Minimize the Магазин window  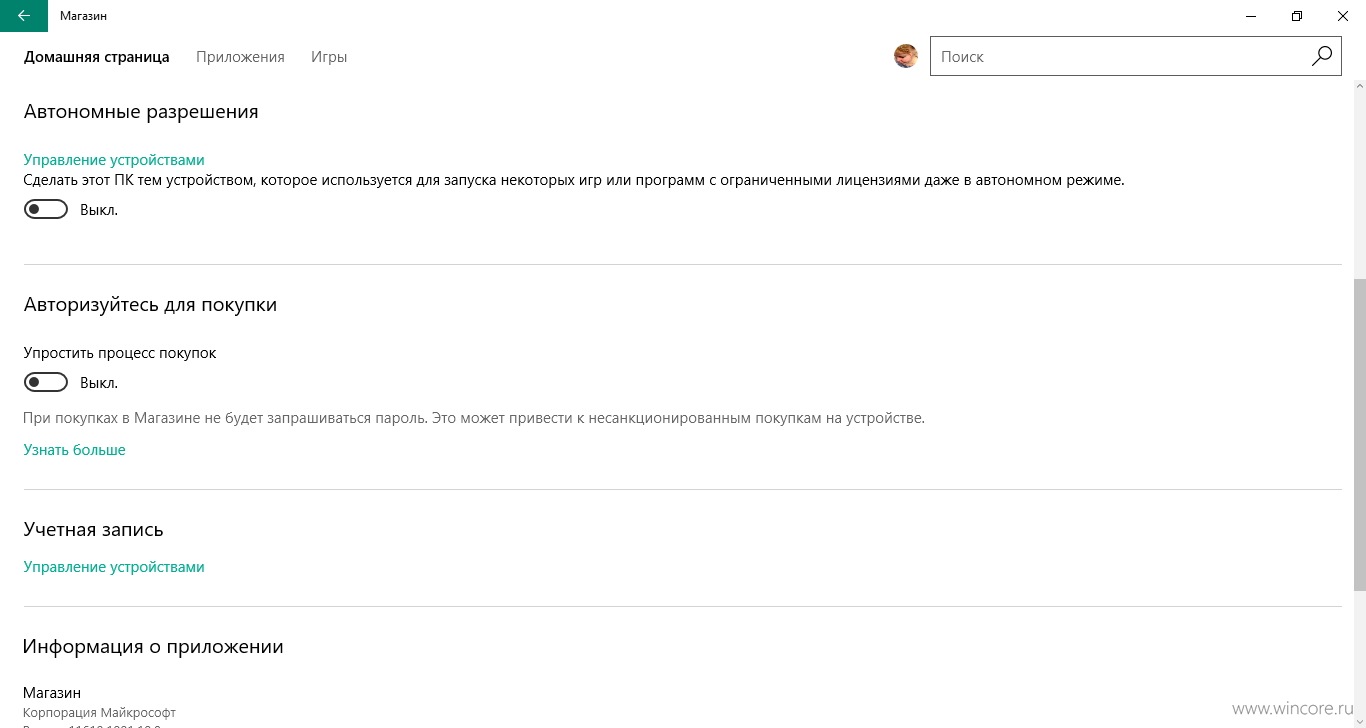click(1251, 16)
